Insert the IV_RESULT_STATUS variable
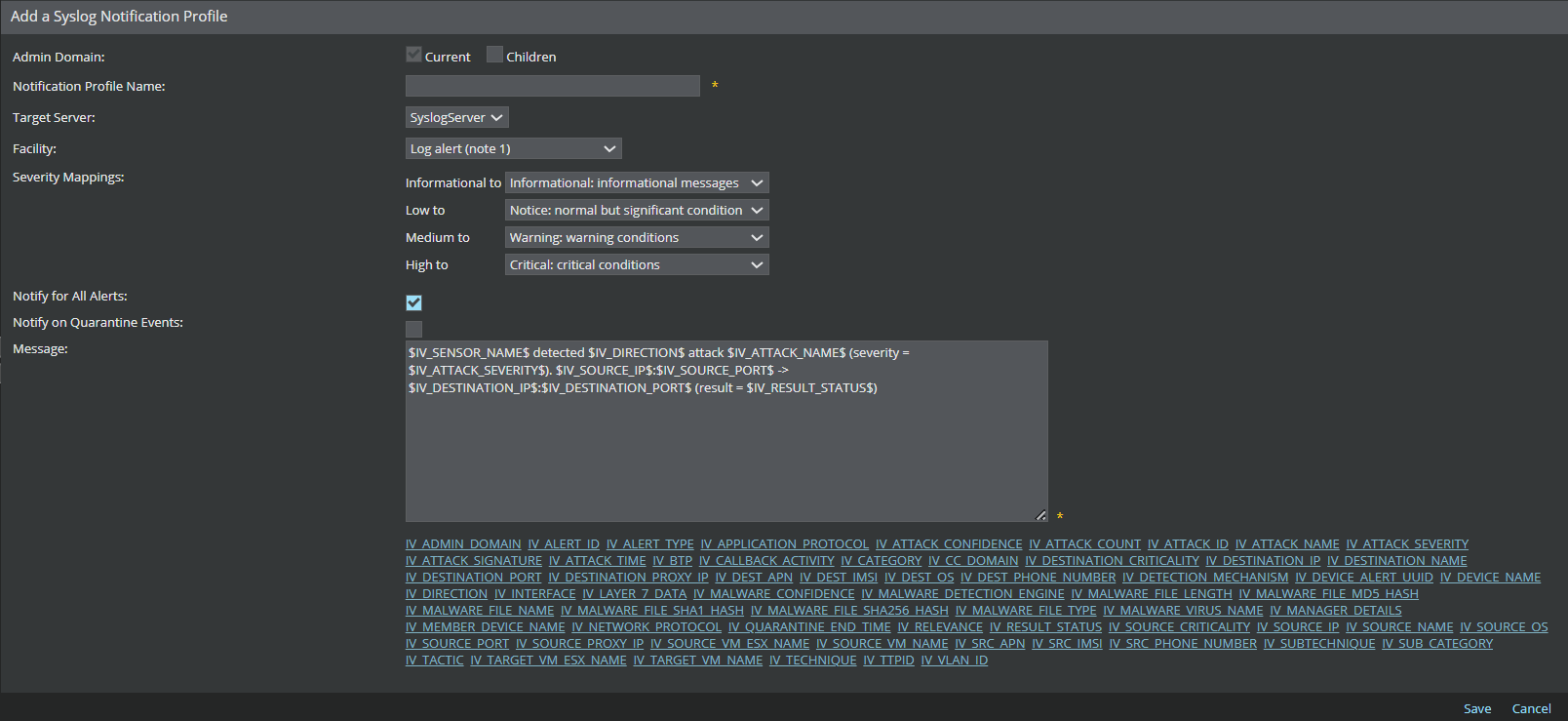Image resolution: width=1568 pixels, height=721 pixels. 1045,627
